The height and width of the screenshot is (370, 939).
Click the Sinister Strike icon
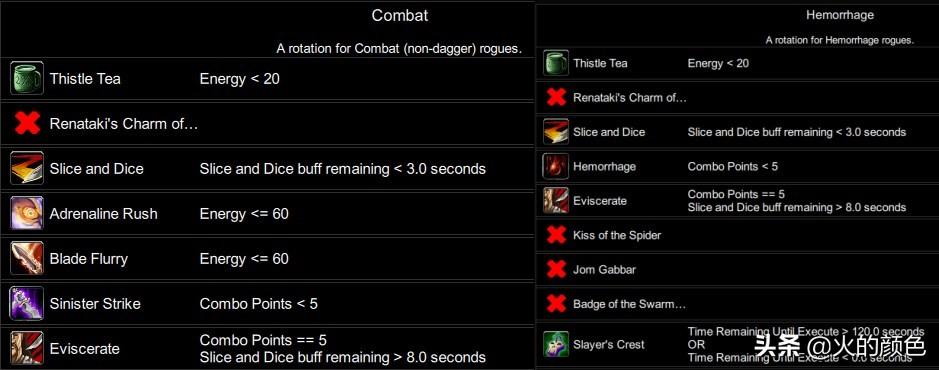[x=27, y=304]
